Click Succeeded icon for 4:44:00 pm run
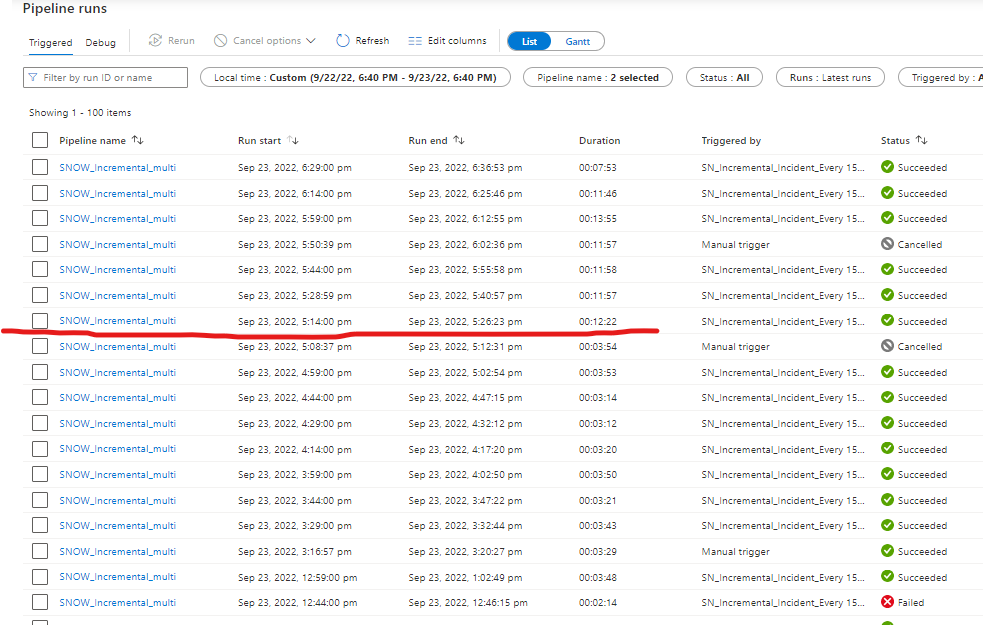Screen dimensions: 983x625 (x=887, y=397)
